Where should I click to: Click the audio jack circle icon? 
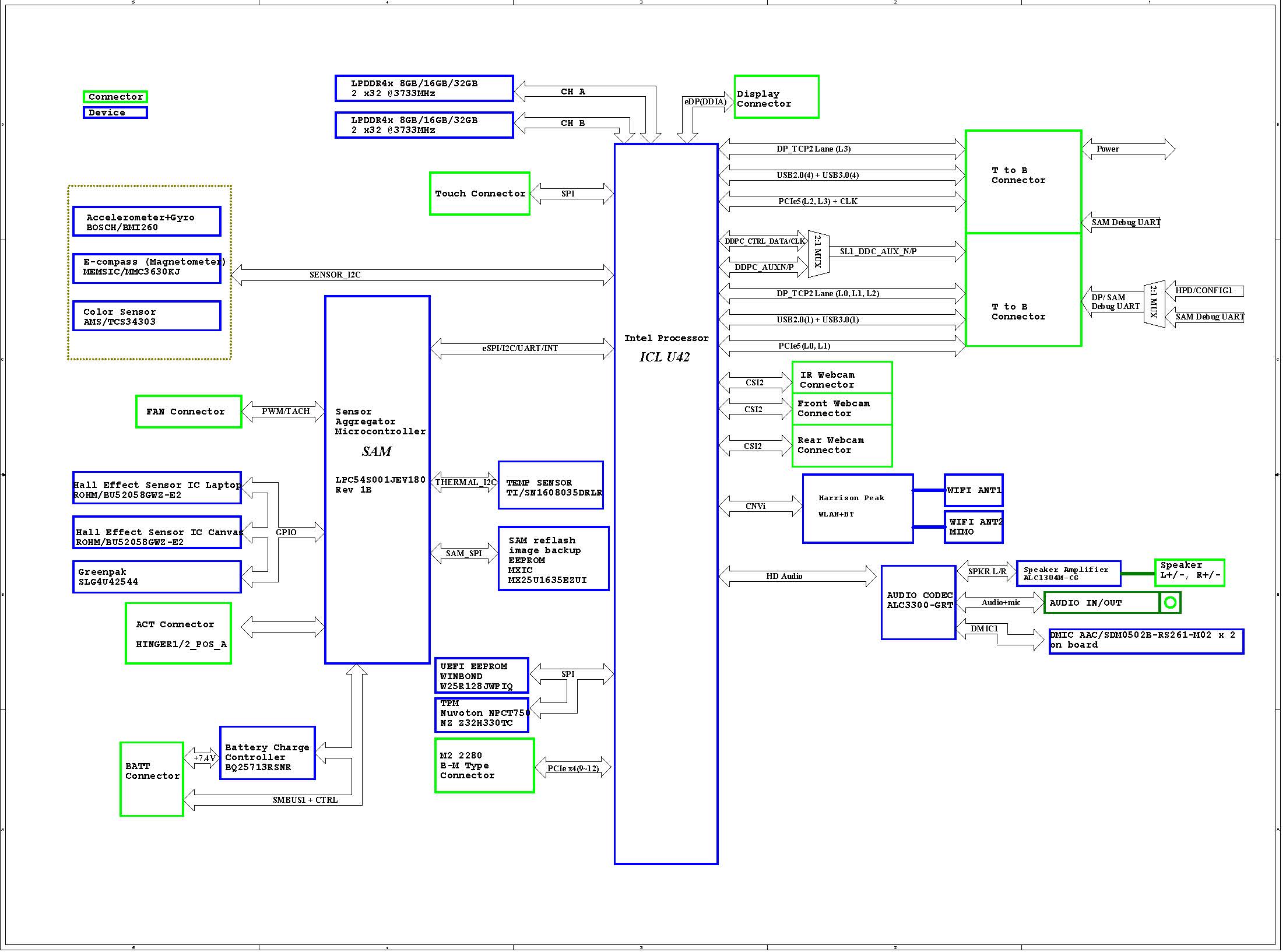[x=1170, y=603]
